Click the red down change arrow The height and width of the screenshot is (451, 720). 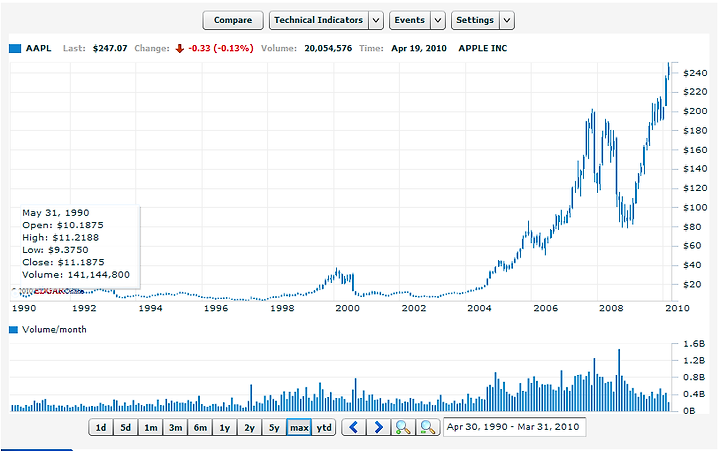pyautogui.click(x=180, y=48)
